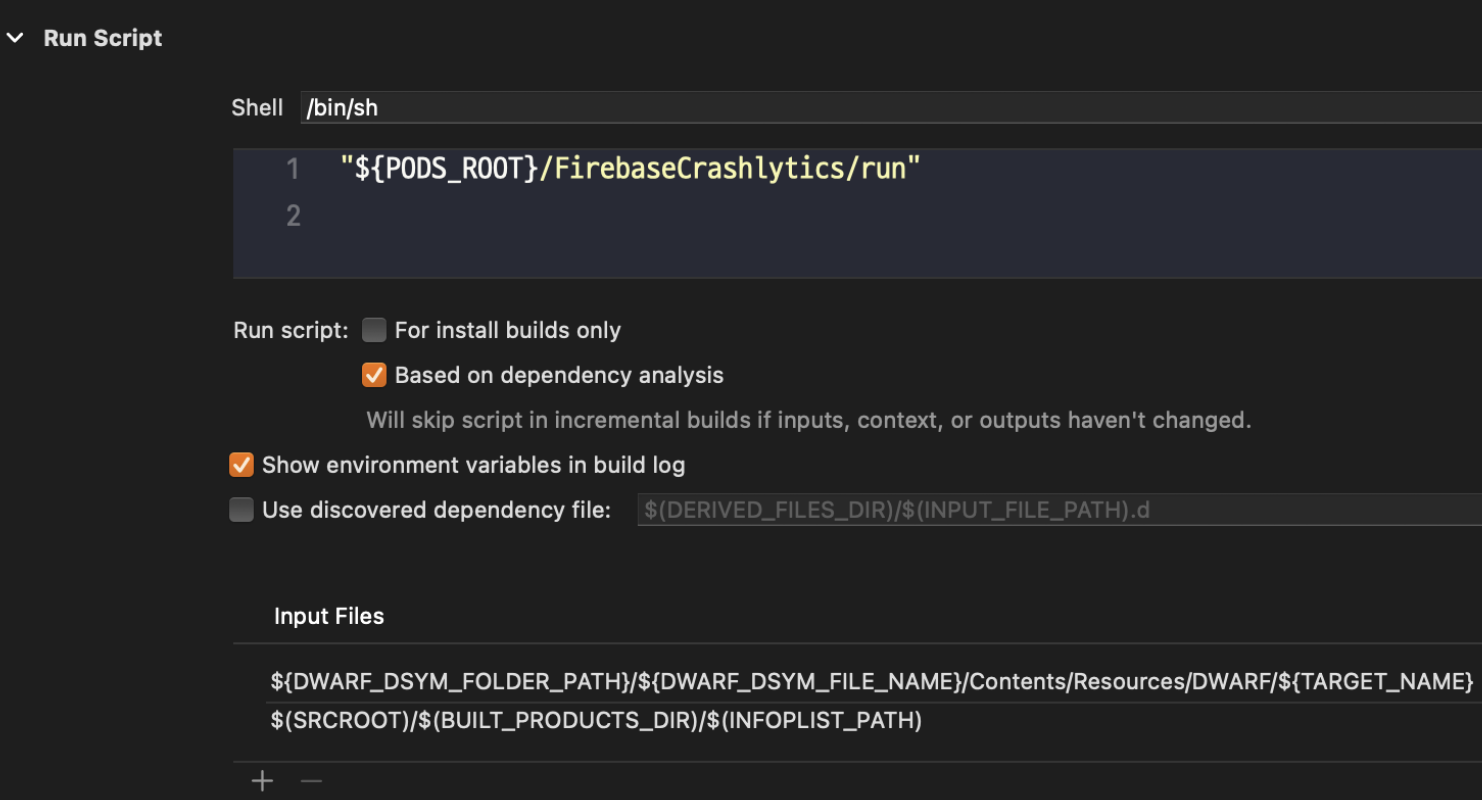
Task: Enable For install builds only checkbox
Action: tap(374, 330)
